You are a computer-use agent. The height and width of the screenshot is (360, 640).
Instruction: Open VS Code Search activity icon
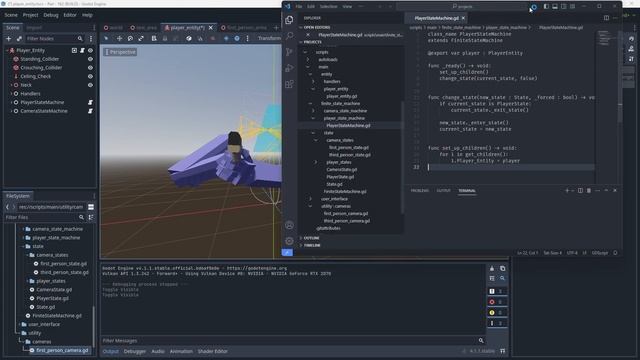pos(289,36)
